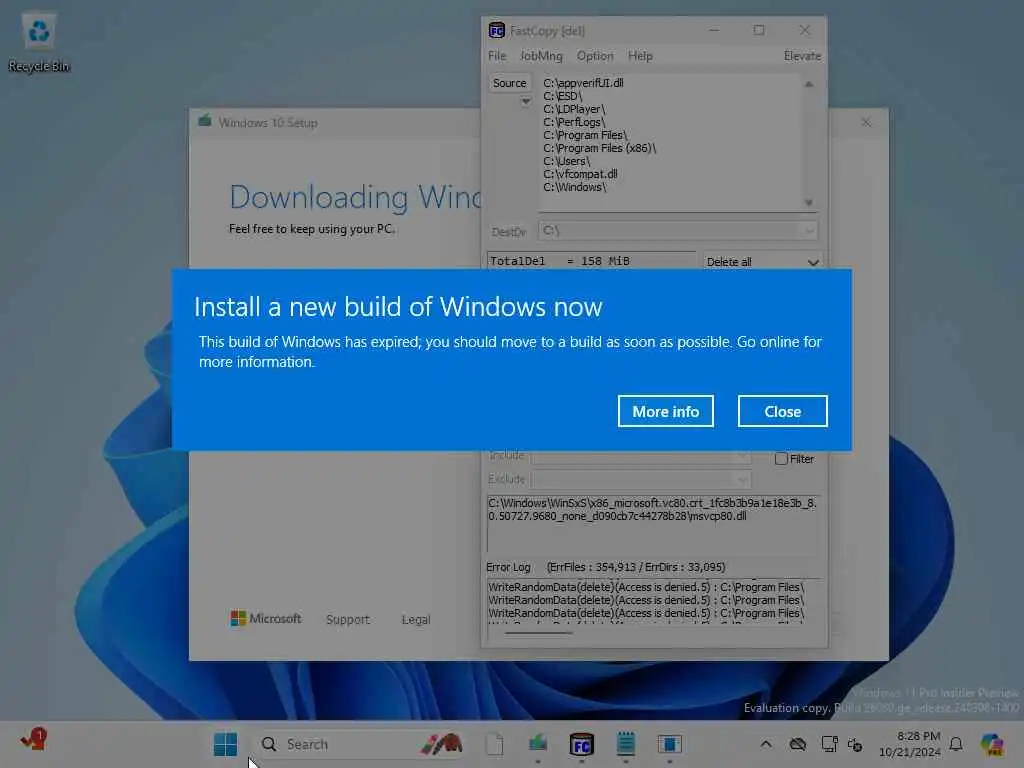Screen dimensions: 1024x768
Task: Select C:\Users\ in the source list
Action: coord(566,161)
